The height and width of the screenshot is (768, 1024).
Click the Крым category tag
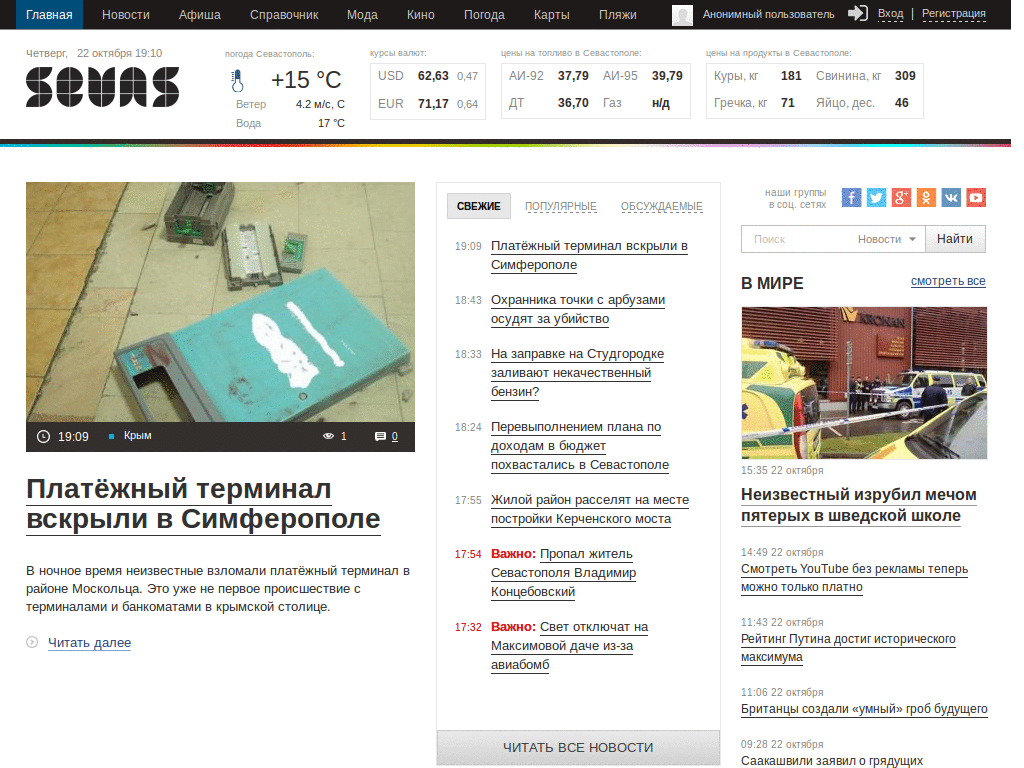point(138,436)
